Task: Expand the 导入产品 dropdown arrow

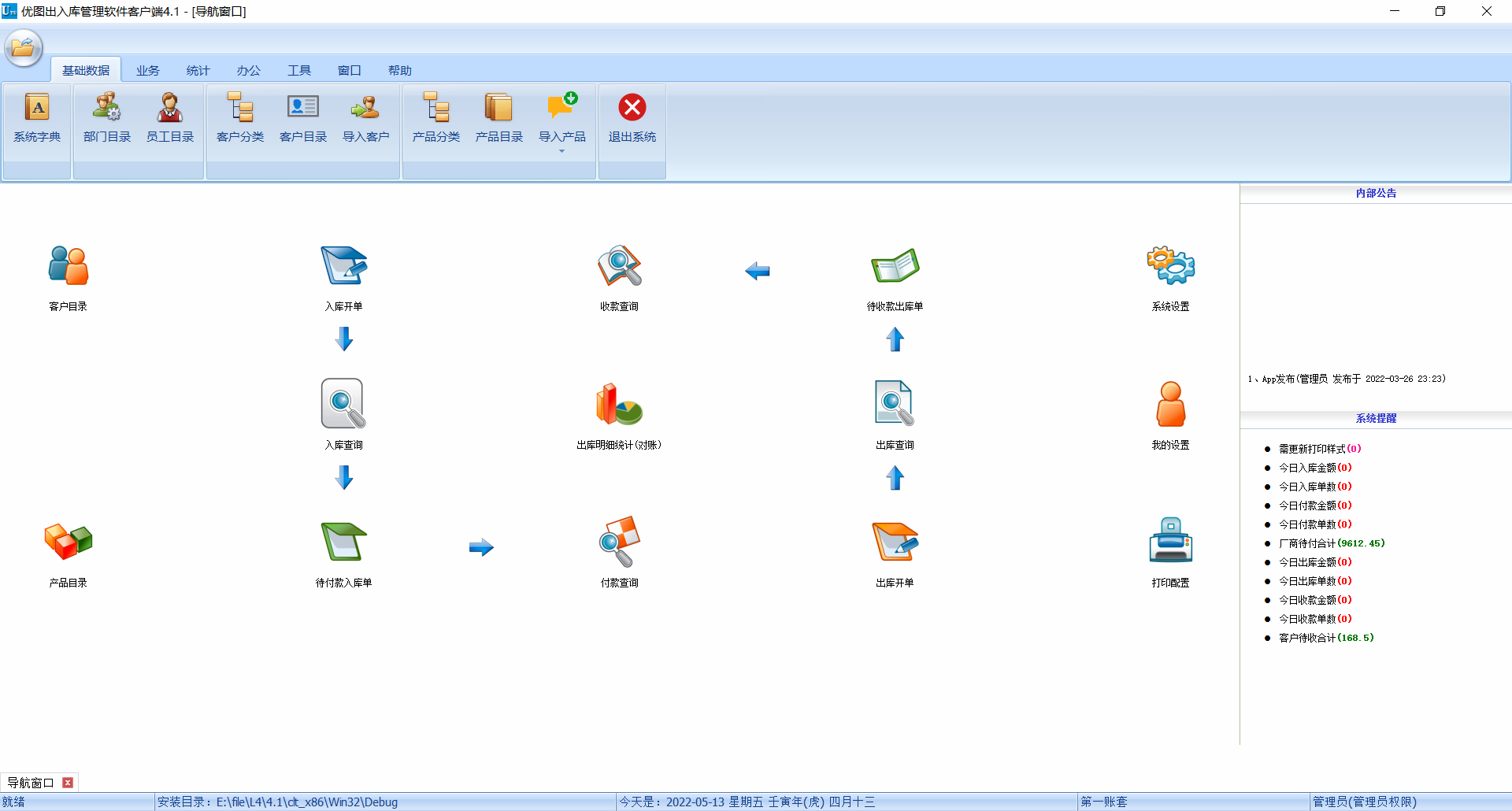Action: pyautogui.click(x=562, y=151)
